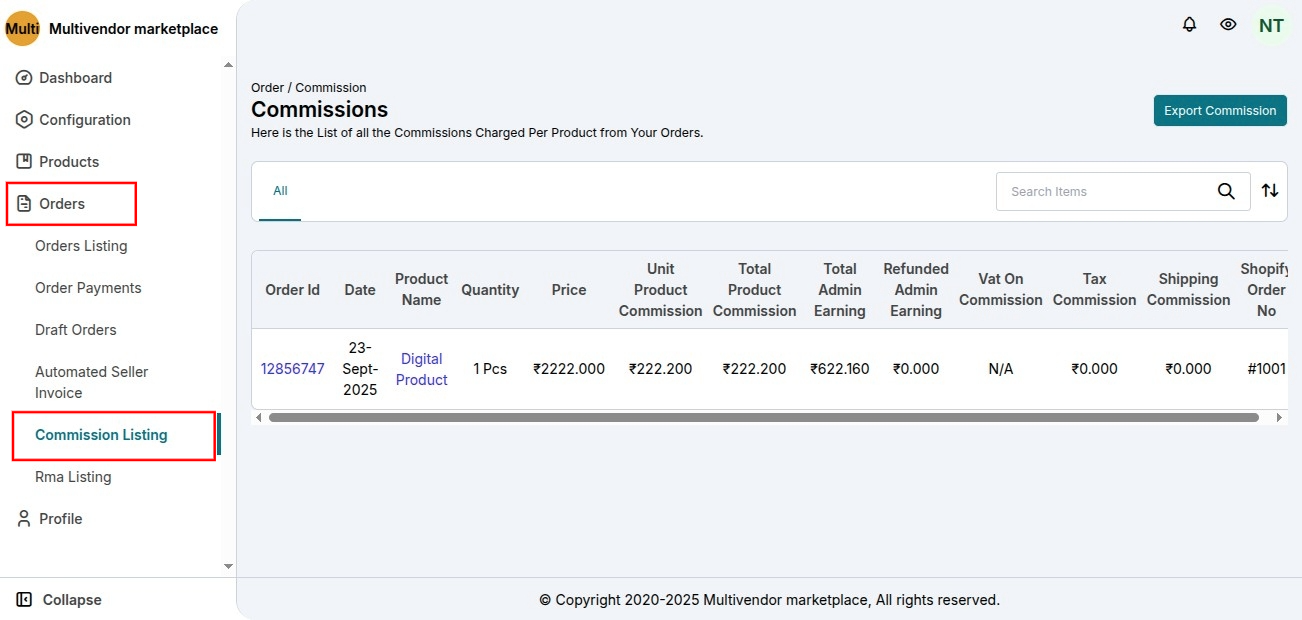The image size is (1302, 620).
Task: Expand the Products sidebar section
Action: (x=68, y=162)
